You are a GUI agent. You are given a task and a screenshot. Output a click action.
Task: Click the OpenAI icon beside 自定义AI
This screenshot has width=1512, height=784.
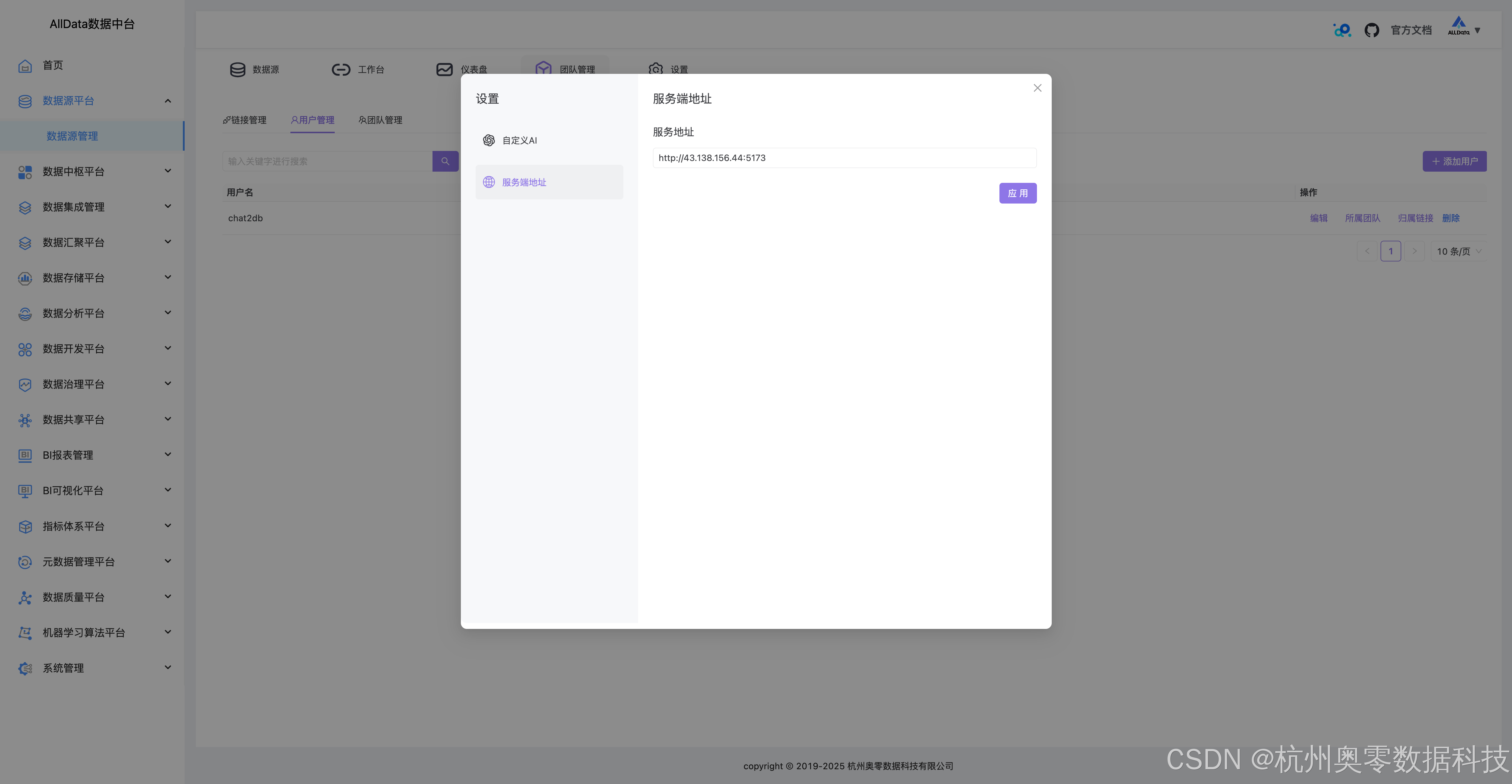pos(488,140)
